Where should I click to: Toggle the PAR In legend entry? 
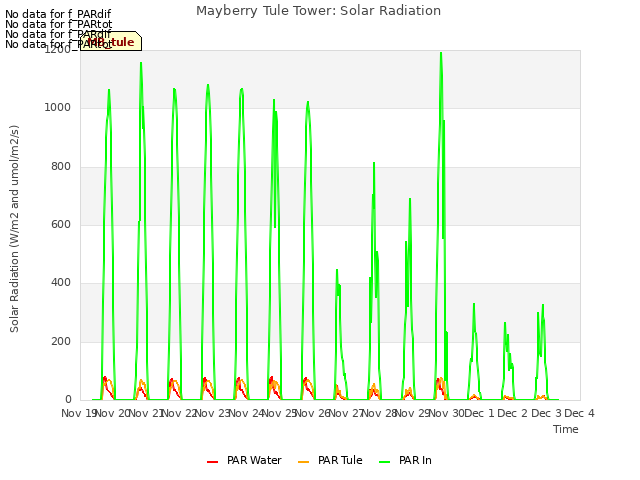[x=405, y=460]
